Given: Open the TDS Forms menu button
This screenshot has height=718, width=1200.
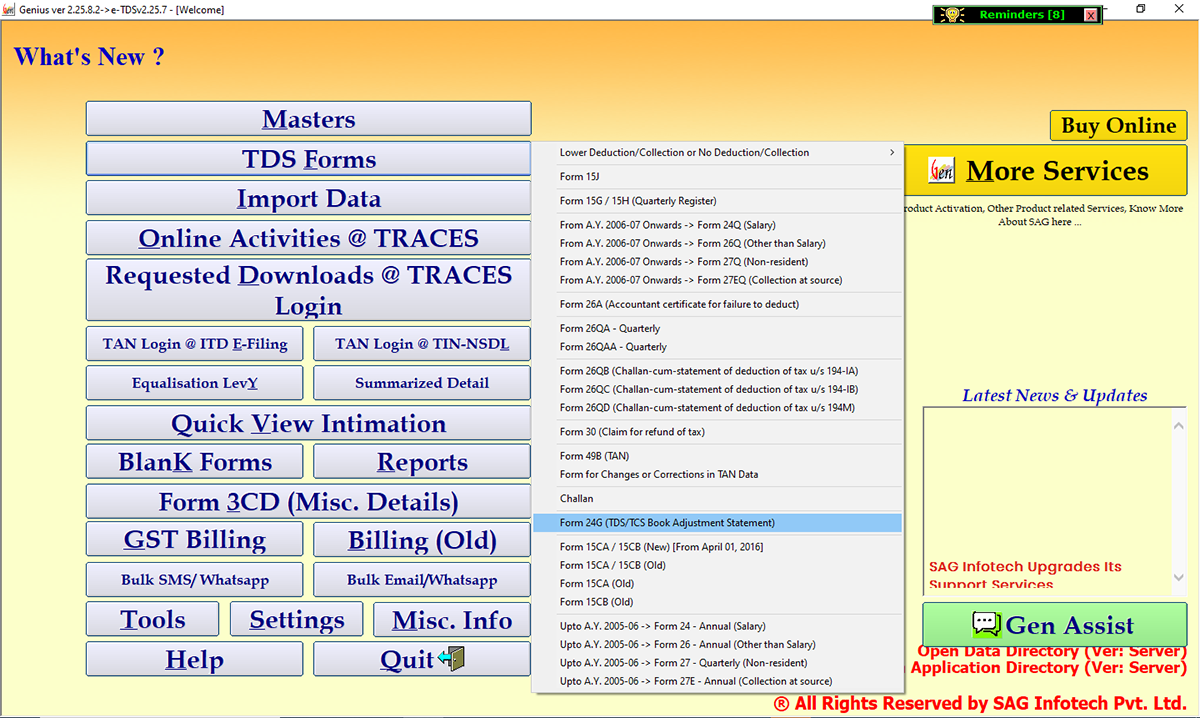Looking at the screenshot, I should (308, 159).
